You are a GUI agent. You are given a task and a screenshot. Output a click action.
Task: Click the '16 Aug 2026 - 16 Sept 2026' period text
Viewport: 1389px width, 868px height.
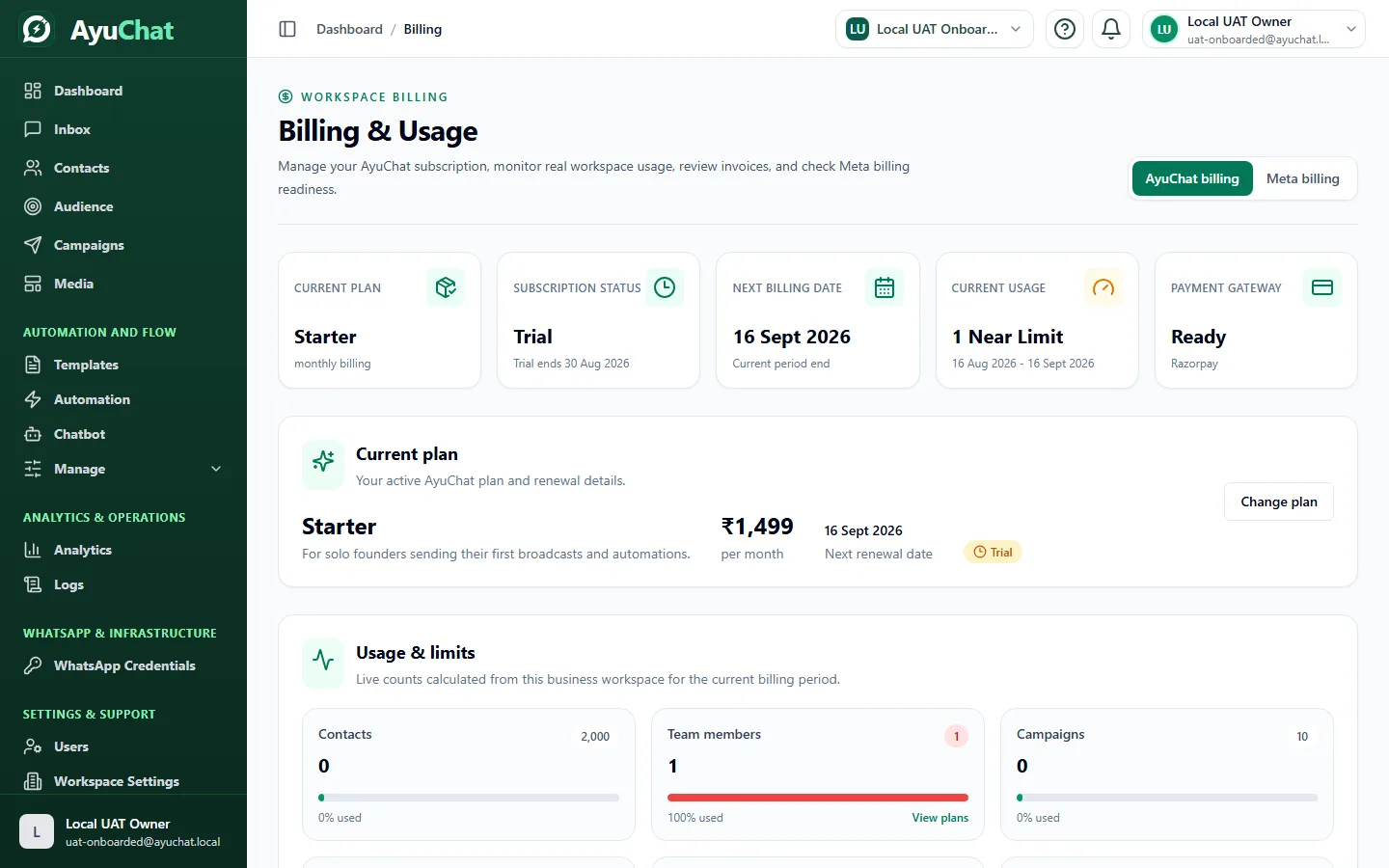coord(1022,364)
